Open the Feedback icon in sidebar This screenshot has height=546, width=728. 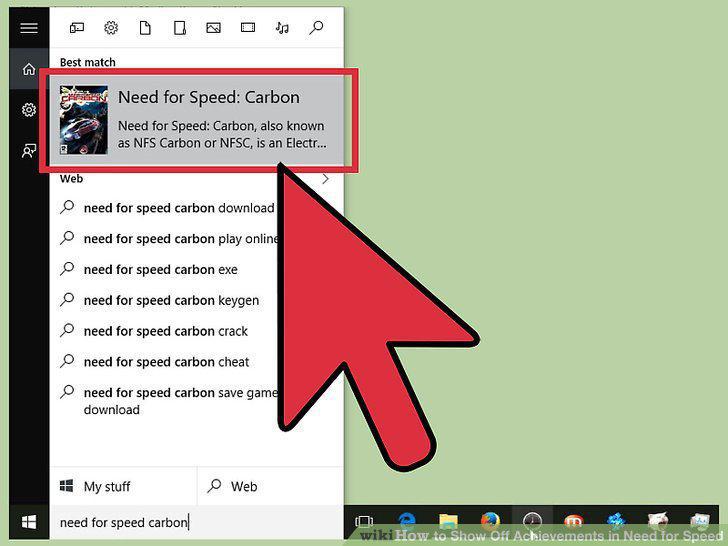(x=29, y=151)
